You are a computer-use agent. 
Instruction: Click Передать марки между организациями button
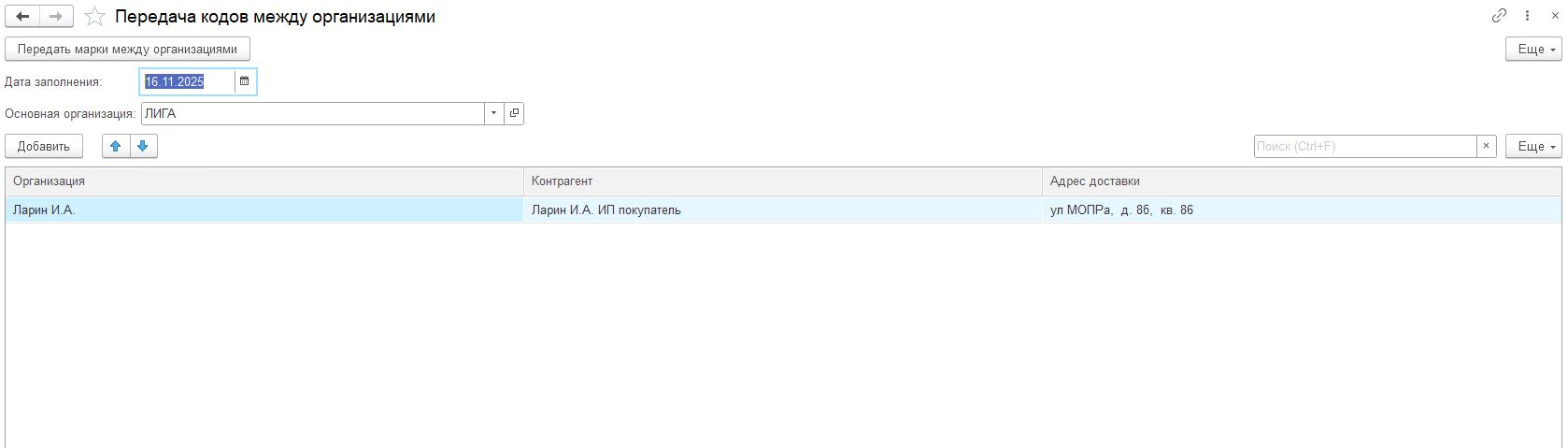tap(127, 49)
